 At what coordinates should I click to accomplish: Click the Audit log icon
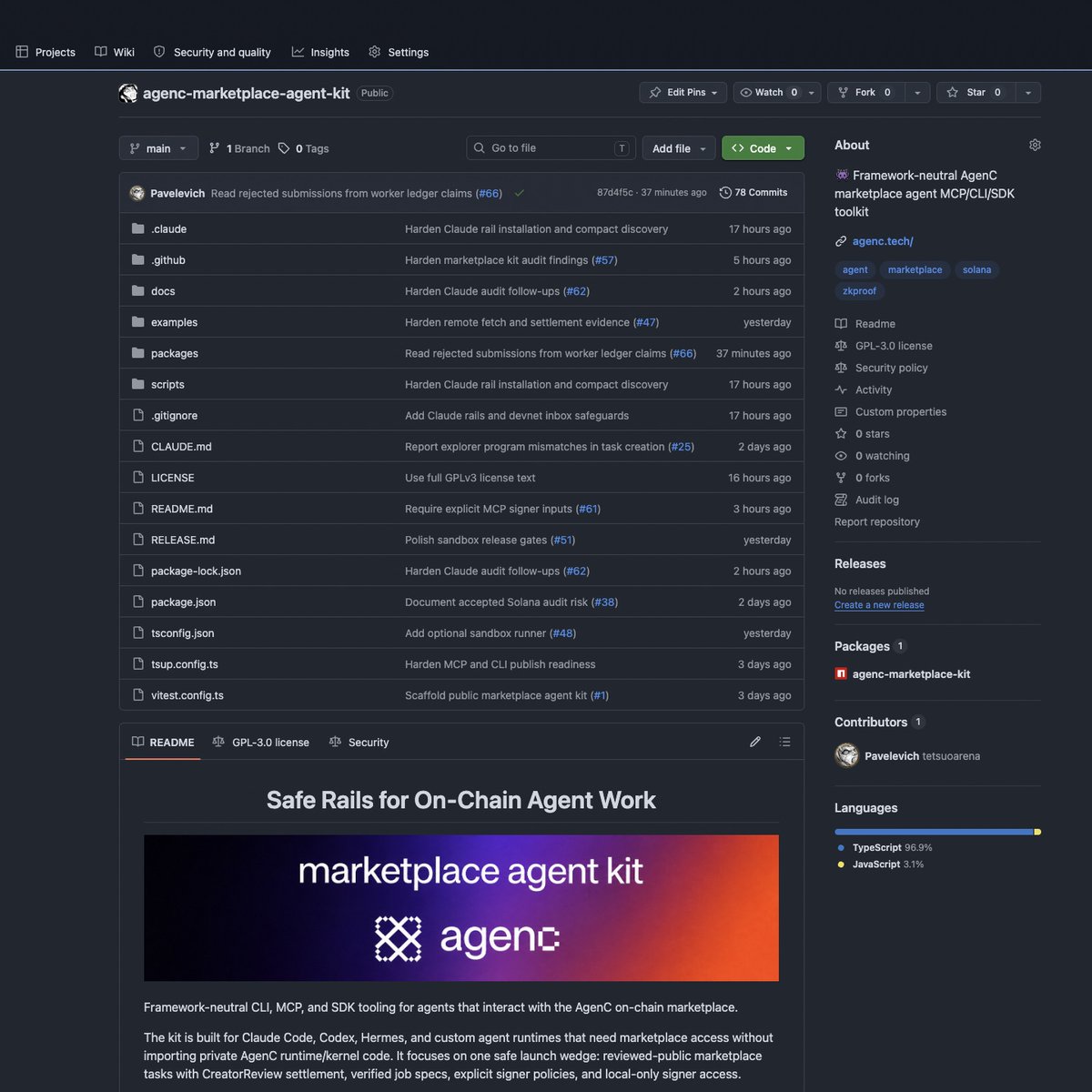click(841, 500)
